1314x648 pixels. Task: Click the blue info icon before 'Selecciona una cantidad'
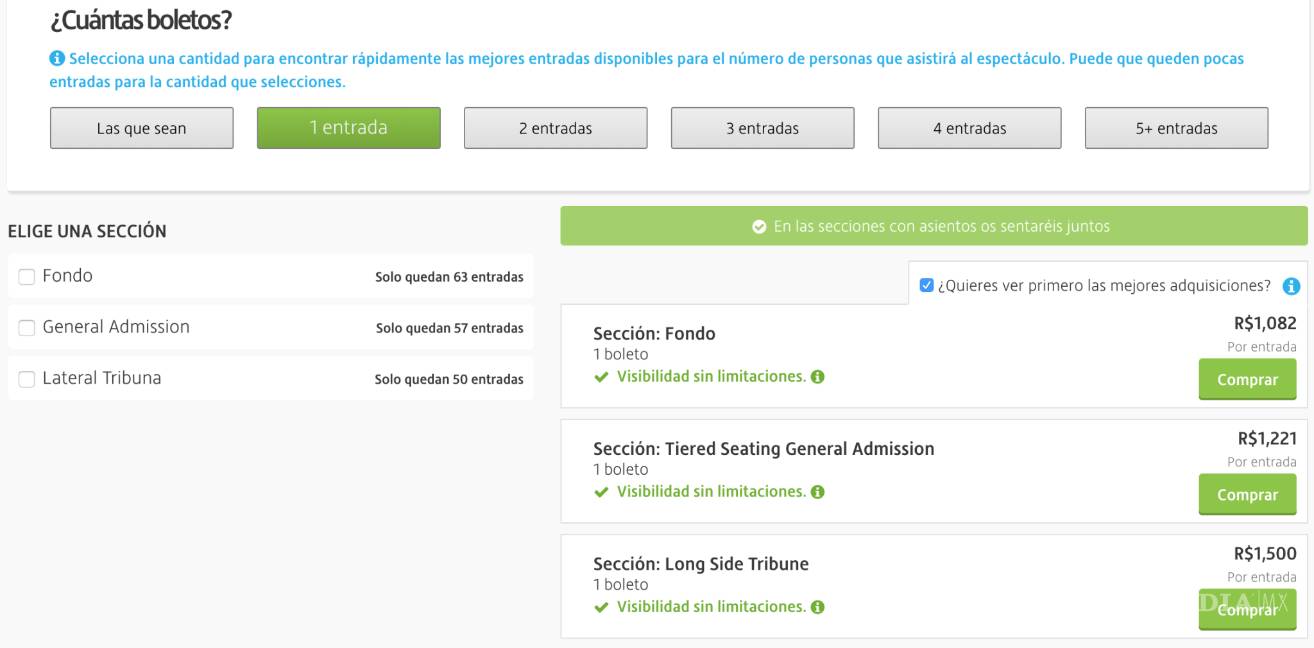pyautogui.click(x=55, y=60)
